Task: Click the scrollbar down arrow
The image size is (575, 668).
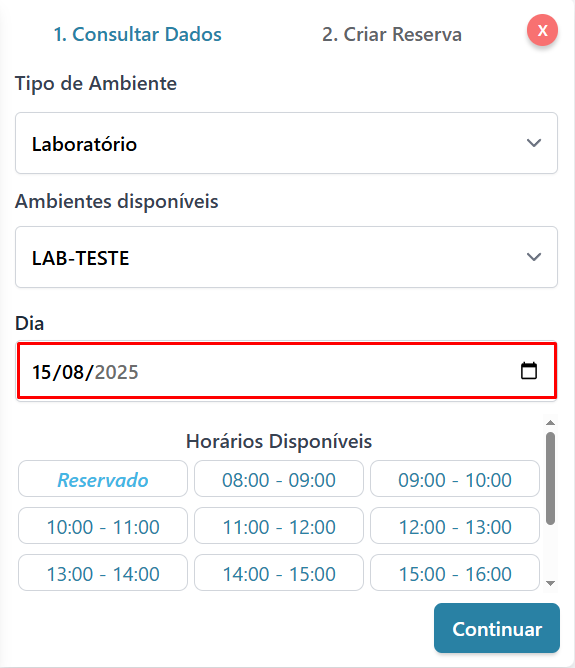Action: click(x=550, y=583)
